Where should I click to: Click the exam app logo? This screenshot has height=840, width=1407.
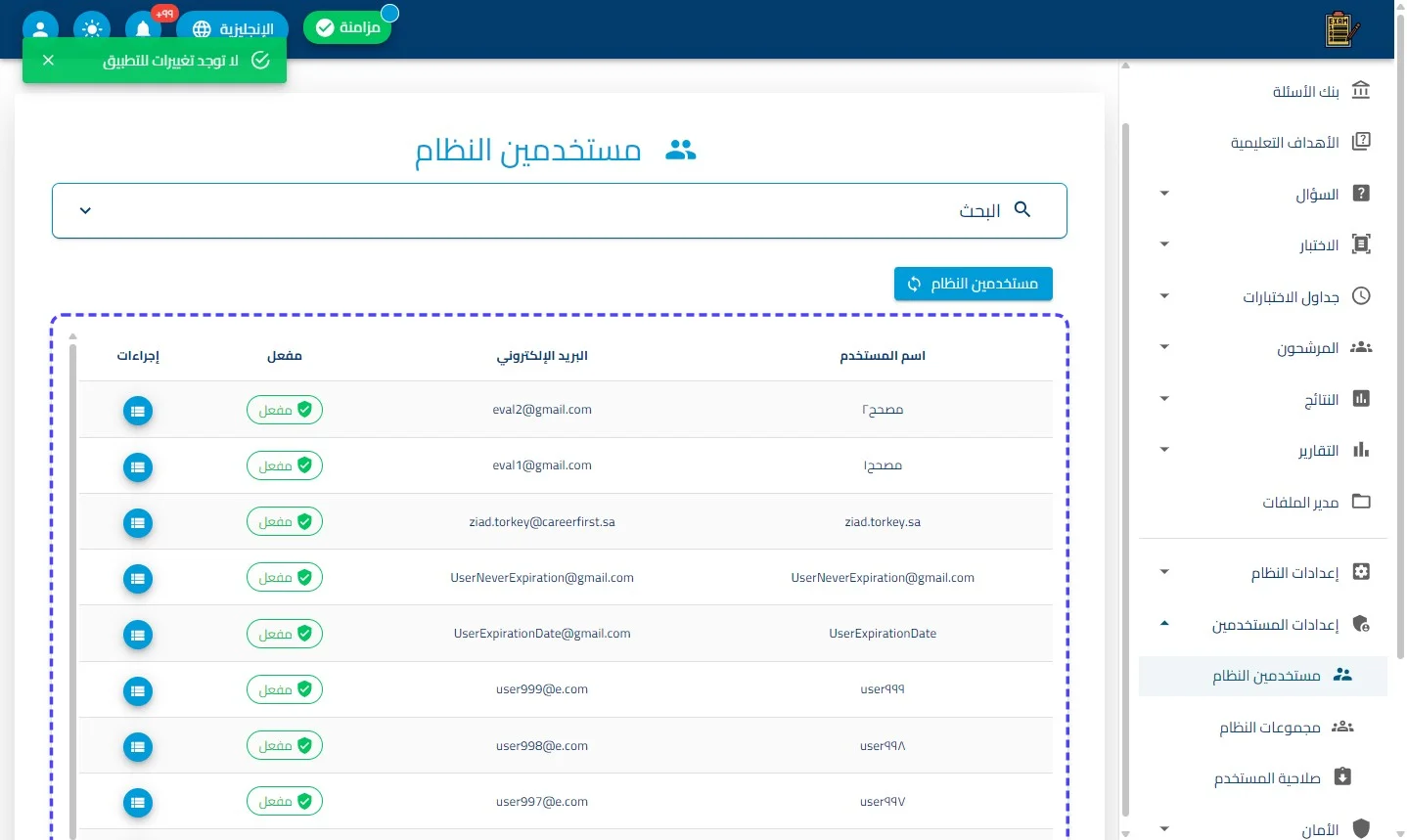click(x=1341, y=29)
